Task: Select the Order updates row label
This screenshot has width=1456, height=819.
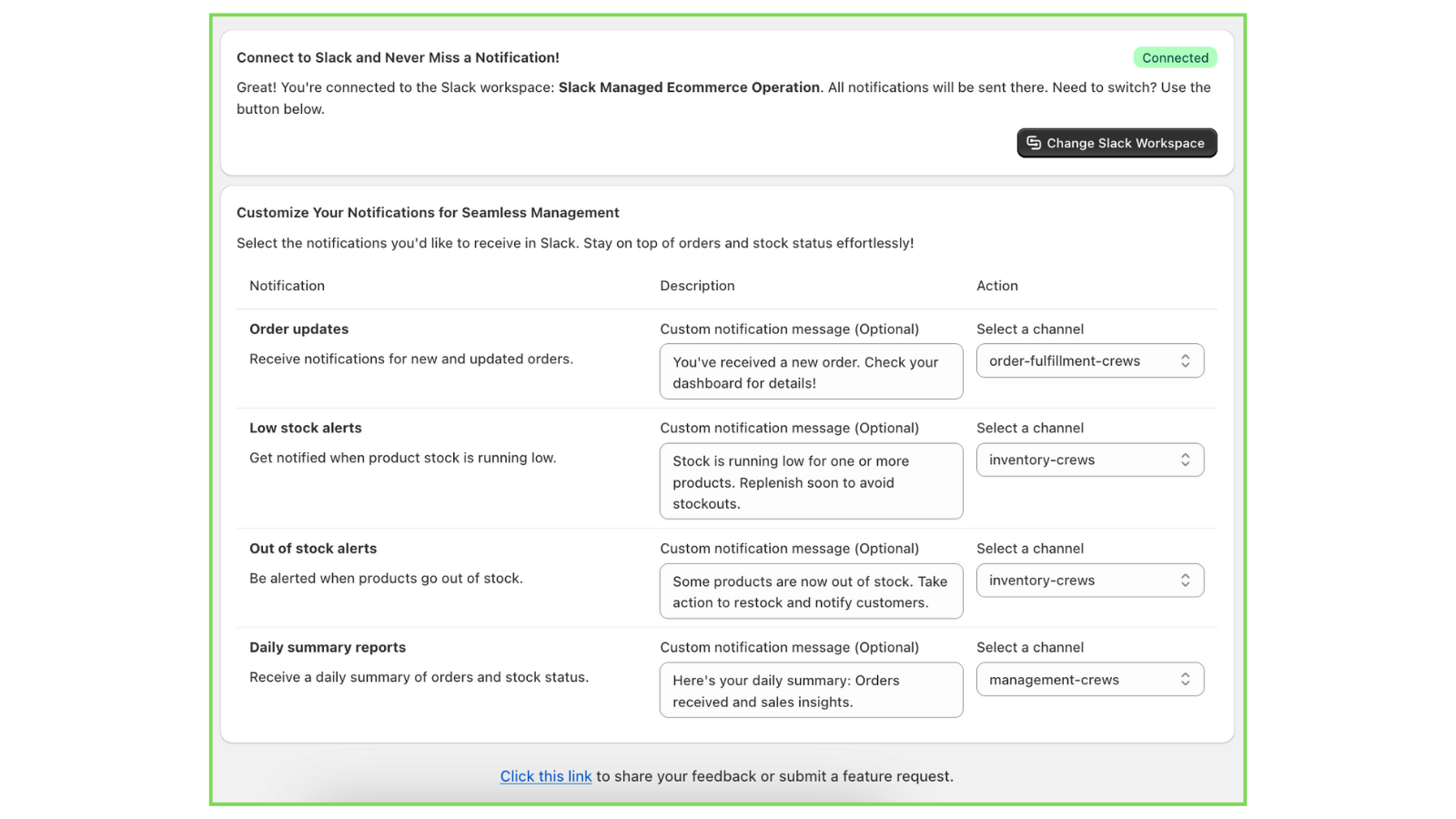Action: tap(298, 329)
